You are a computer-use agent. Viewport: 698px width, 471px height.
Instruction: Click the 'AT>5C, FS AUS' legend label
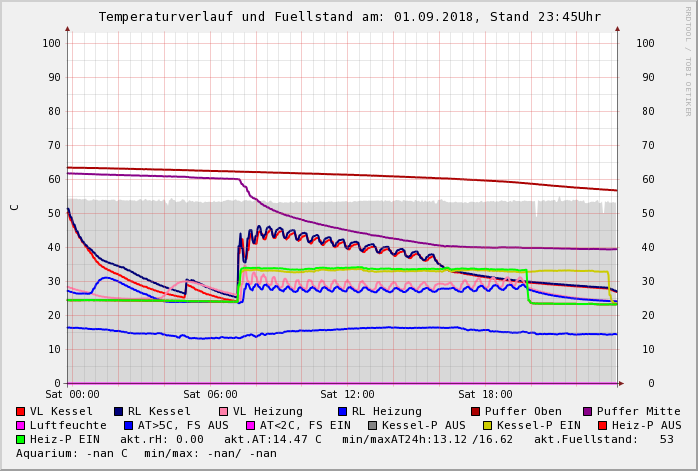click(x=183, y=425)
